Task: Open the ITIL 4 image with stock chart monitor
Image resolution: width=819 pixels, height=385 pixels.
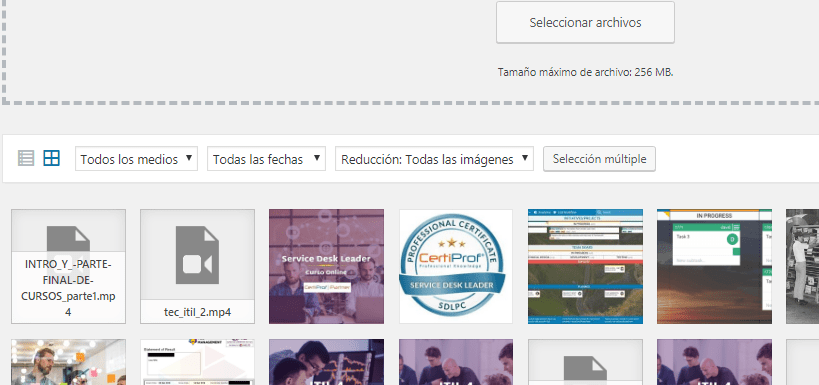Action: (x=326, y=362)
